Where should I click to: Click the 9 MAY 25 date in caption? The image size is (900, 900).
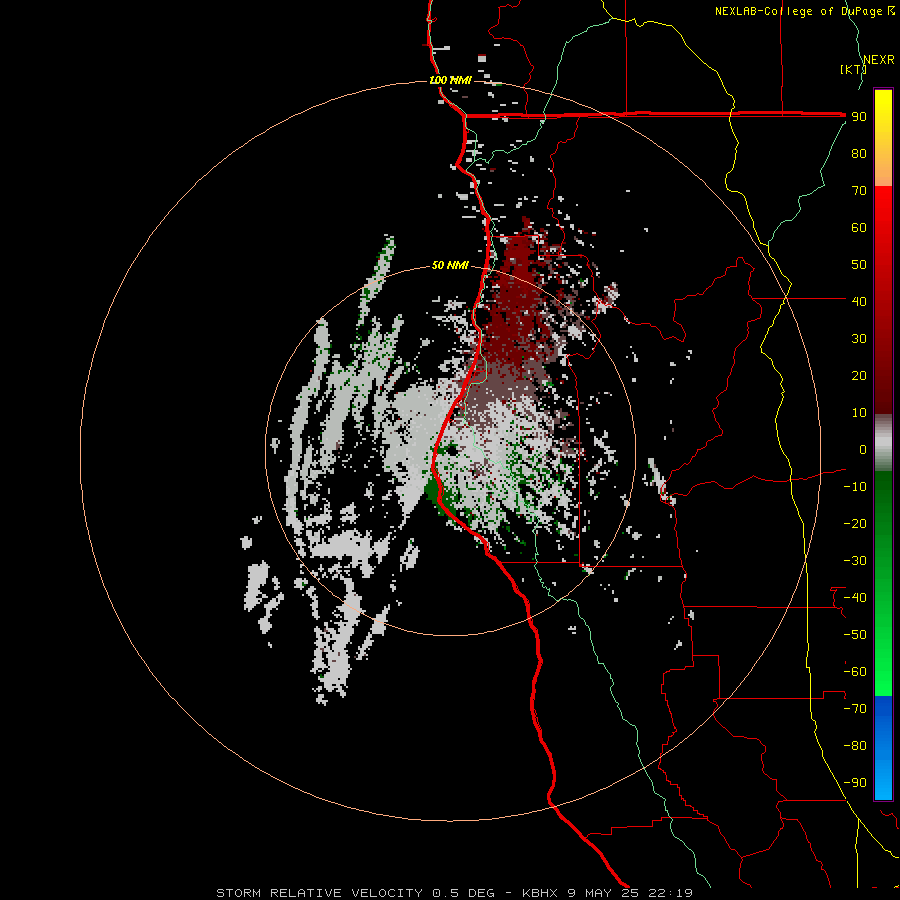[x=603, y=893]
